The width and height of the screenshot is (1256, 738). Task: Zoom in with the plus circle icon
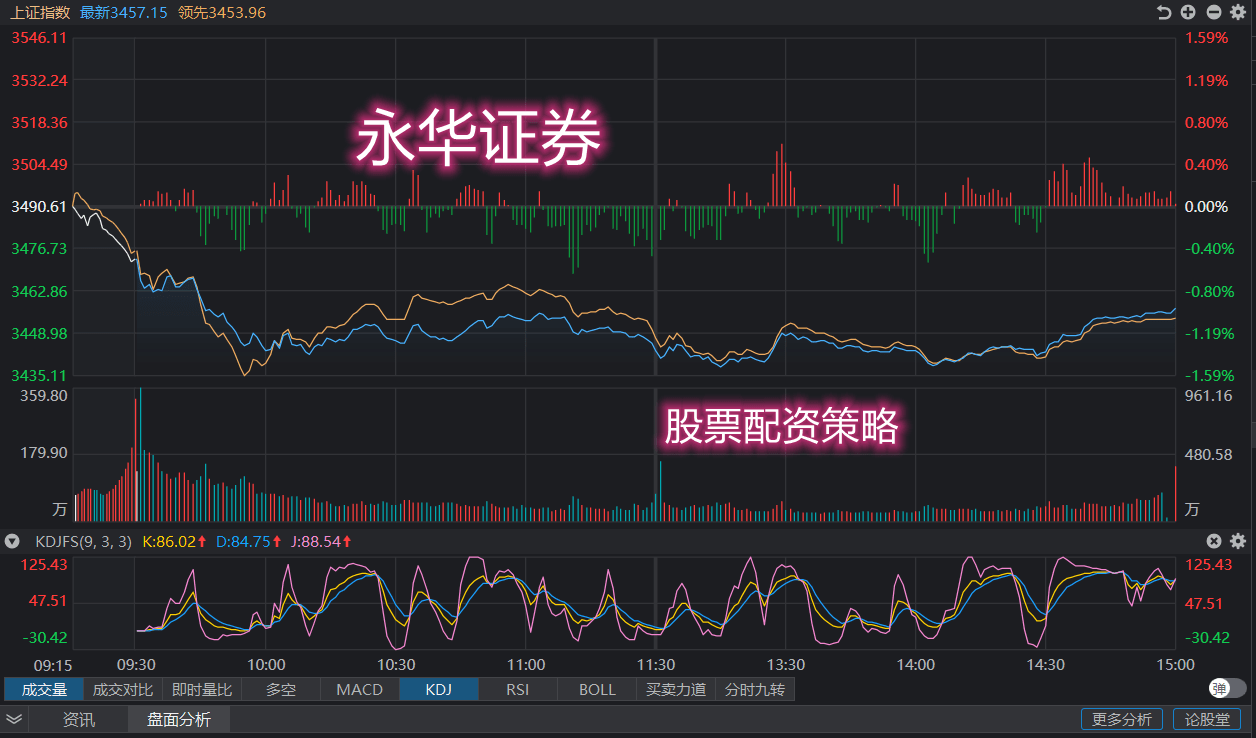[x=1188, y=12]
